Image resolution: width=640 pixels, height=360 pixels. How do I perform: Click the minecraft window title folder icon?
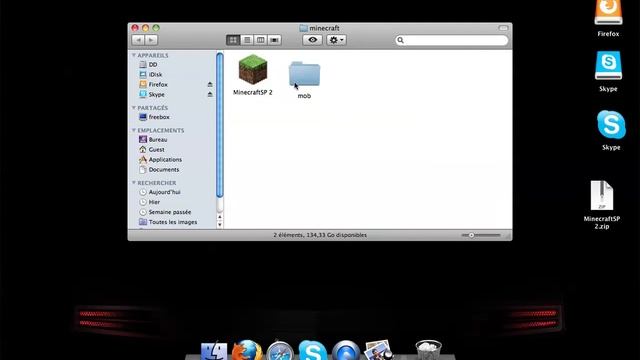pyautogui.click(x=303, y=28)
